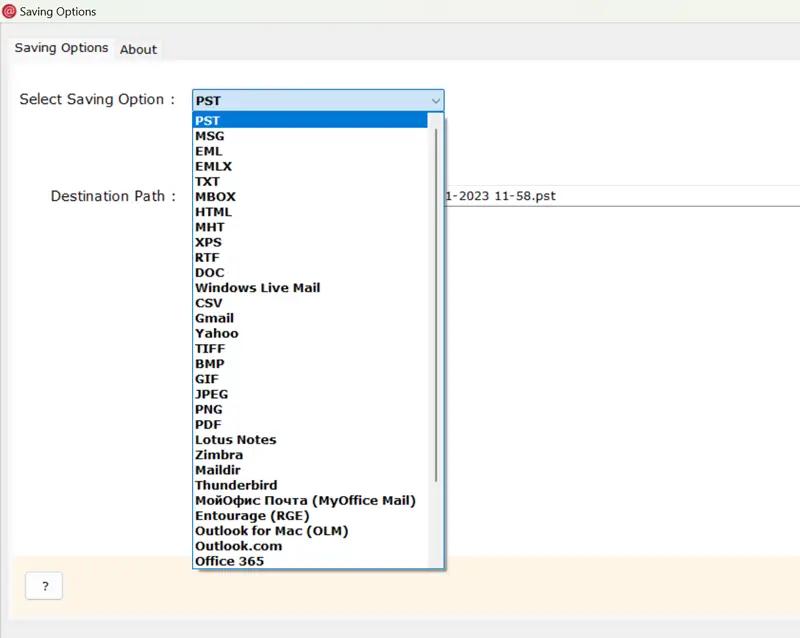
Task: Choose CSV from the list
Action: point(310,303)
